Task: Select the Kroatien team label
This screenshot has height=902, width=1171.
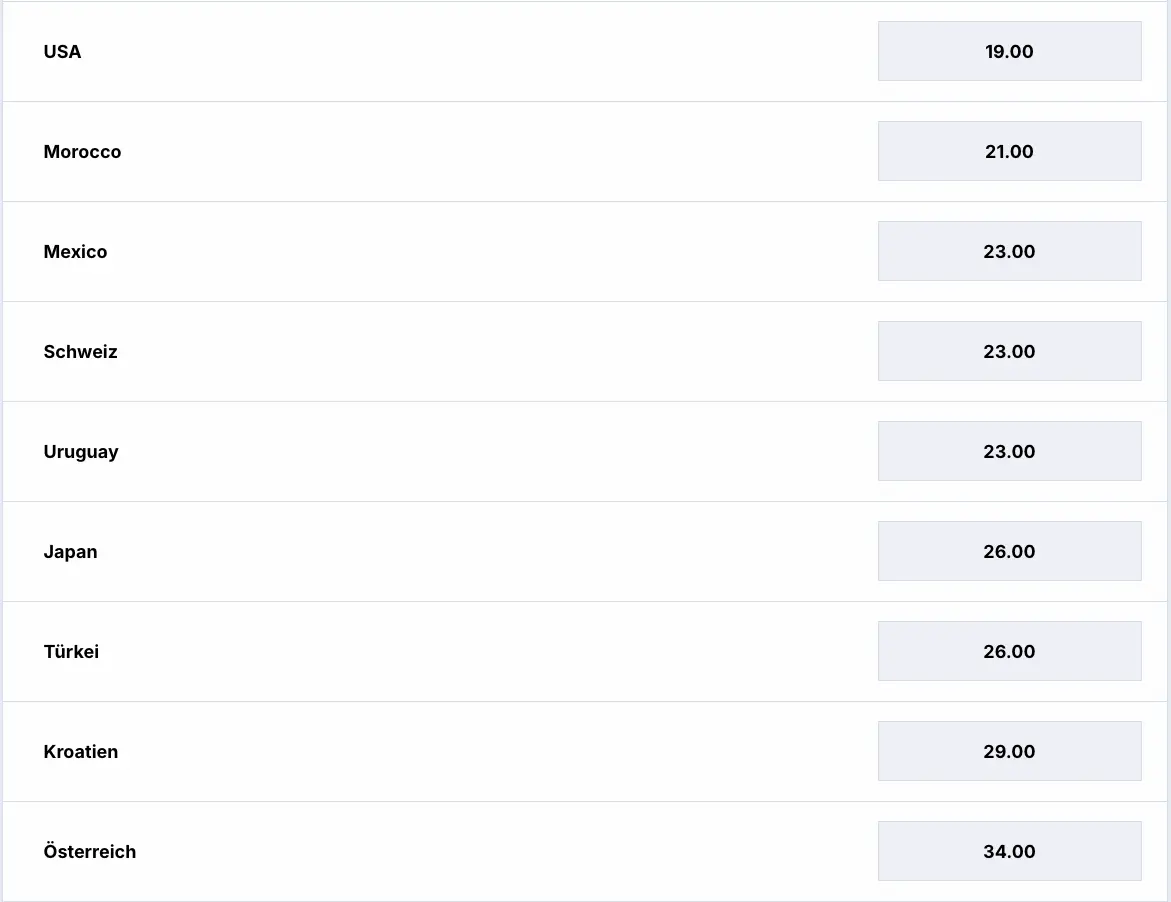Action: (x=81, y=752)
